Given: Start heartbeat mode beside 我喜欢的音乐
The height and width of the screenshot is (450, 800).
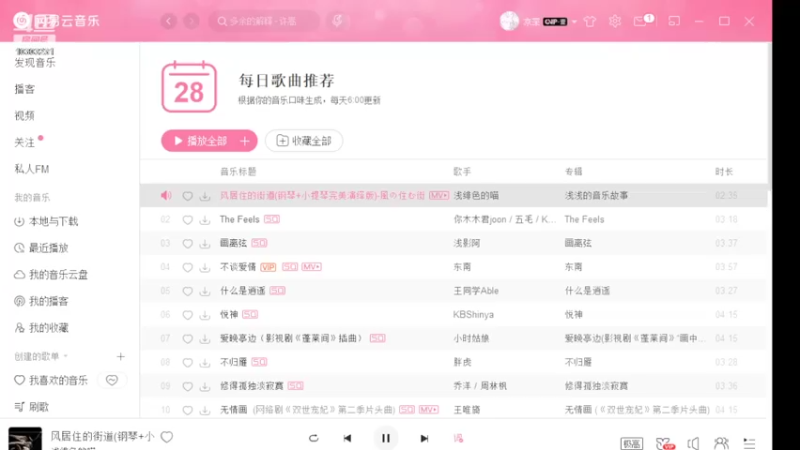Looking at the screenshot, I should [x=112, y=380].
